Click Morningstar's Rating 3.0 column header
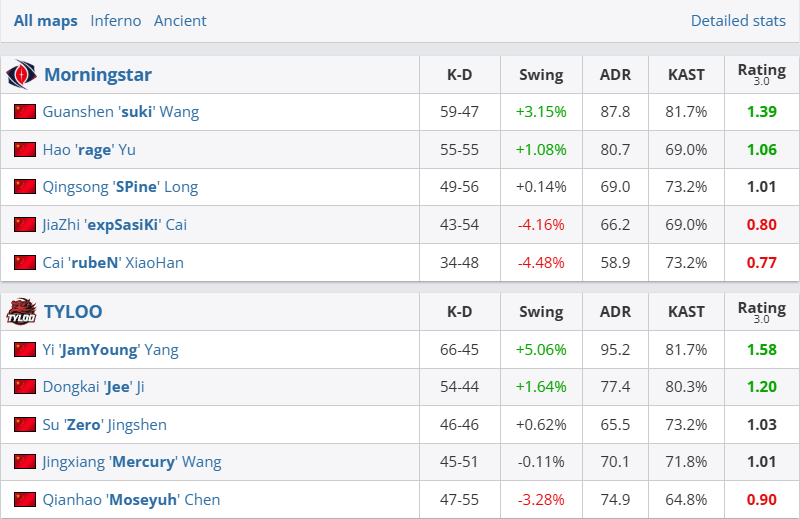Viewport: 800px width, 519px height. point(761,74)
